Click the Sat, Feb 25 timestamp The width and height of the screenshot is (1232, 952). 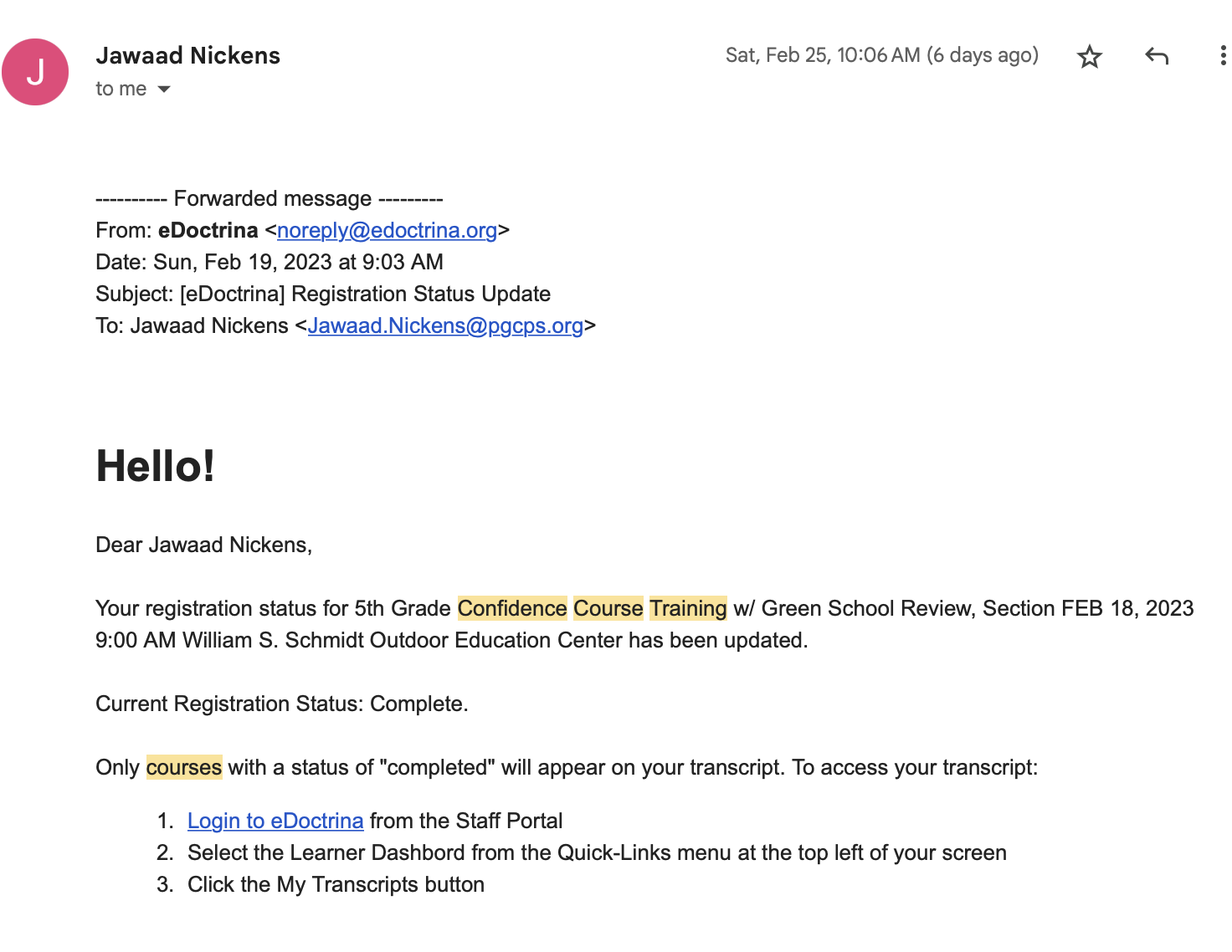(x=881, y=55)
